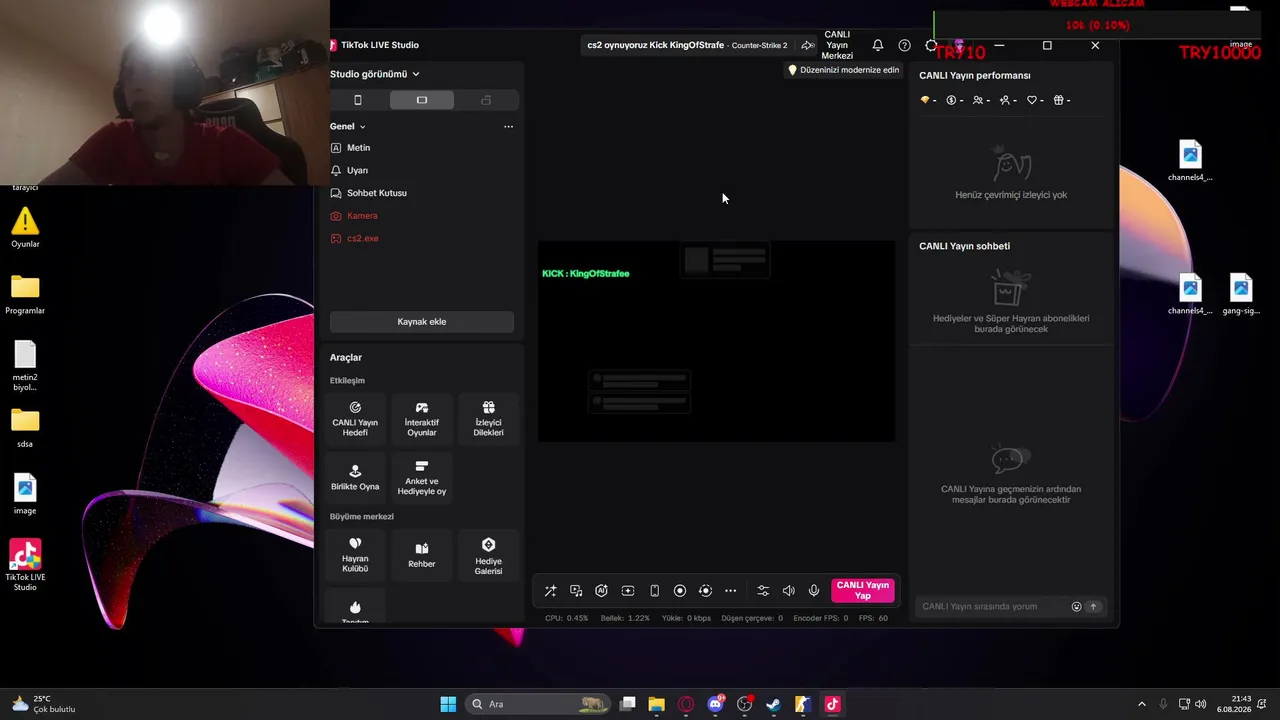Click the CANLI Yayın Yap button
1280x720 pixels.
point(863,591)
